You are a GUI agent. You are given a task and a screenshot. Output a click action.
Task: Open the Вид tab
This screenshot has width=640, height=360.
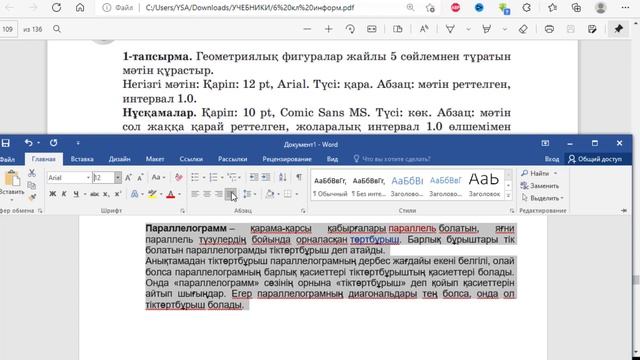332,159
